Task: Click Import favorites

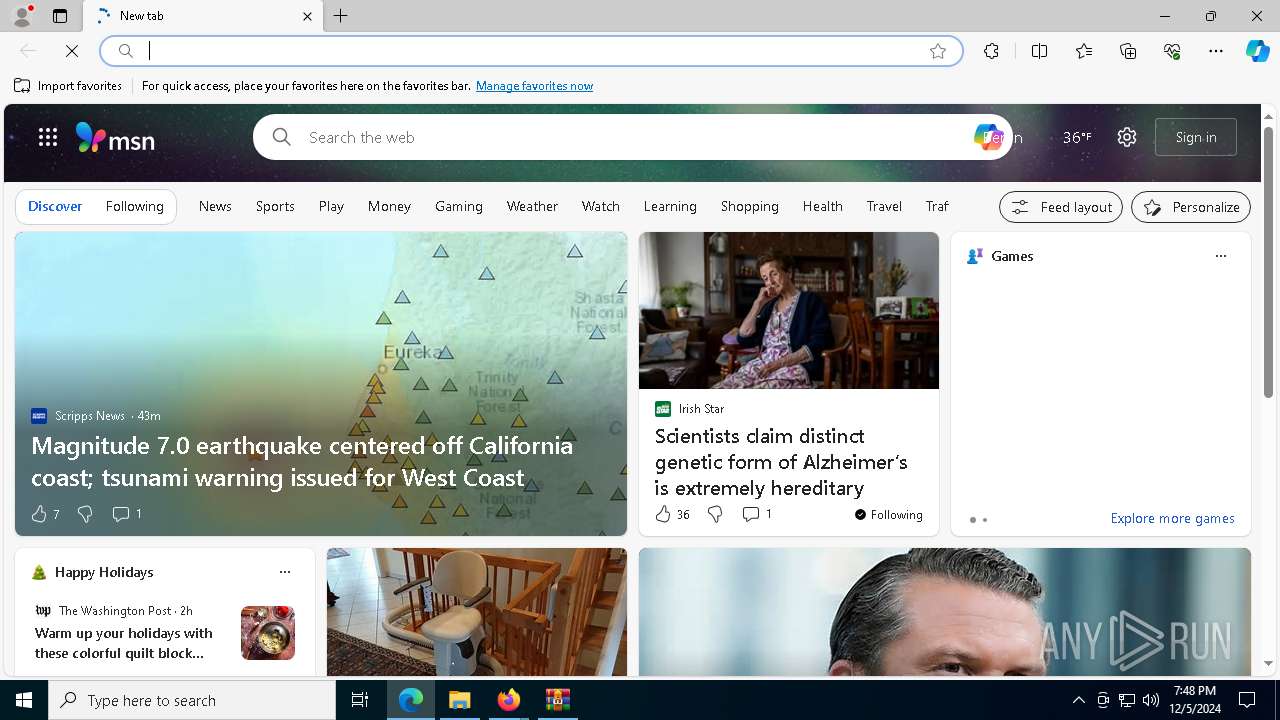Action: click(x=68, y=86)
